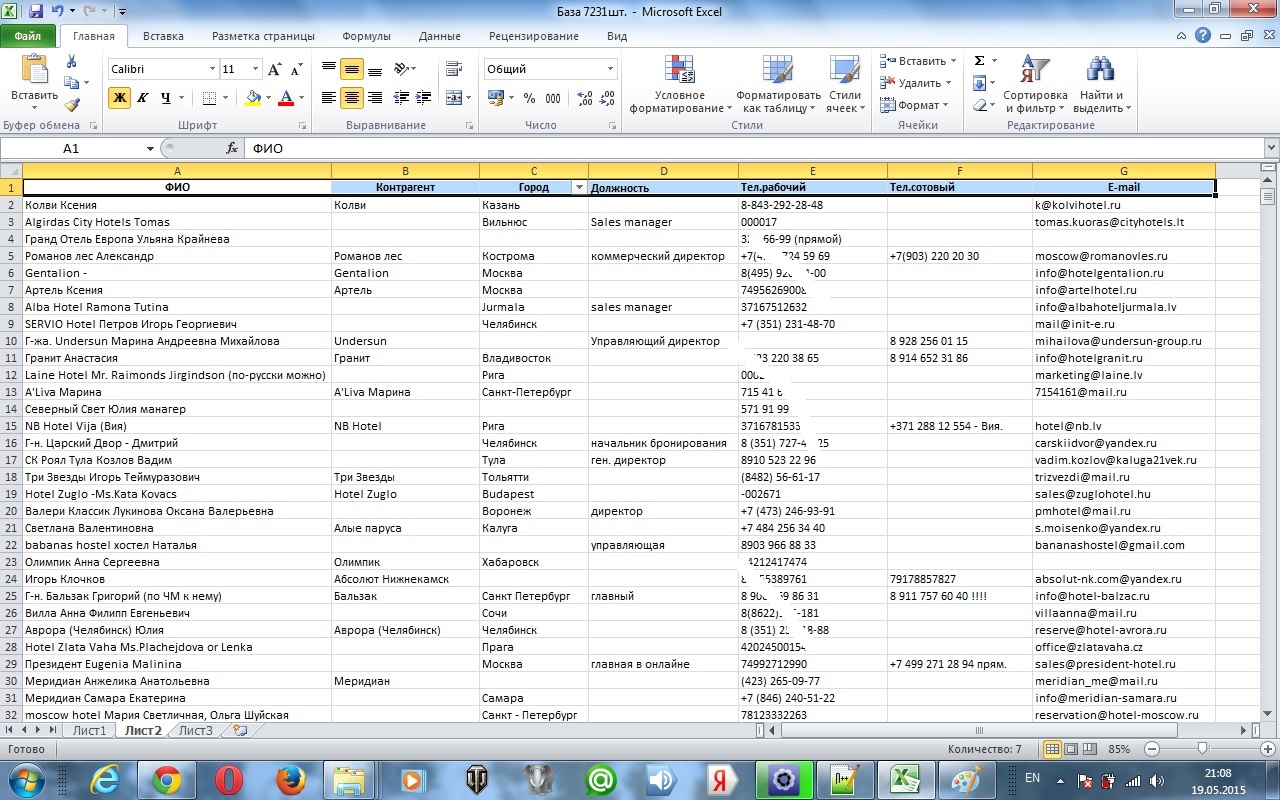1280x800 pixels.
Task: Click the Paste (Вставить) clipboard icon
Action: (34, 70)
